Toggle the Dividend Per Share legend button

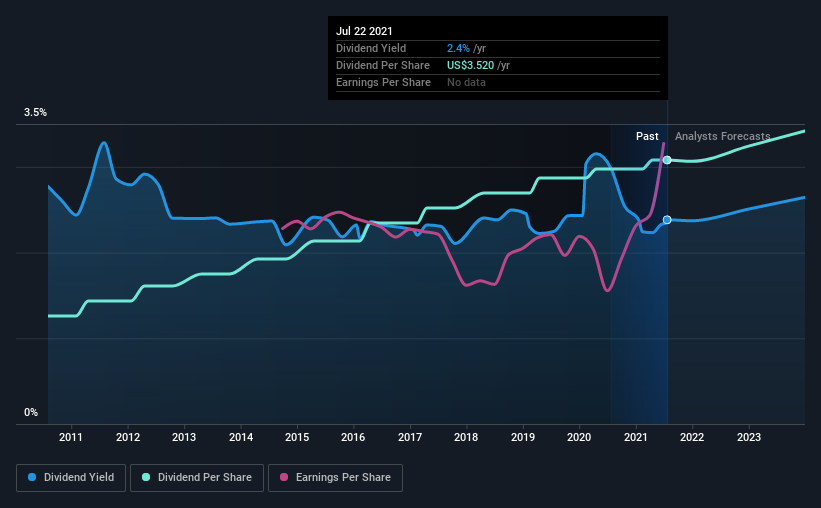[197, 478]
